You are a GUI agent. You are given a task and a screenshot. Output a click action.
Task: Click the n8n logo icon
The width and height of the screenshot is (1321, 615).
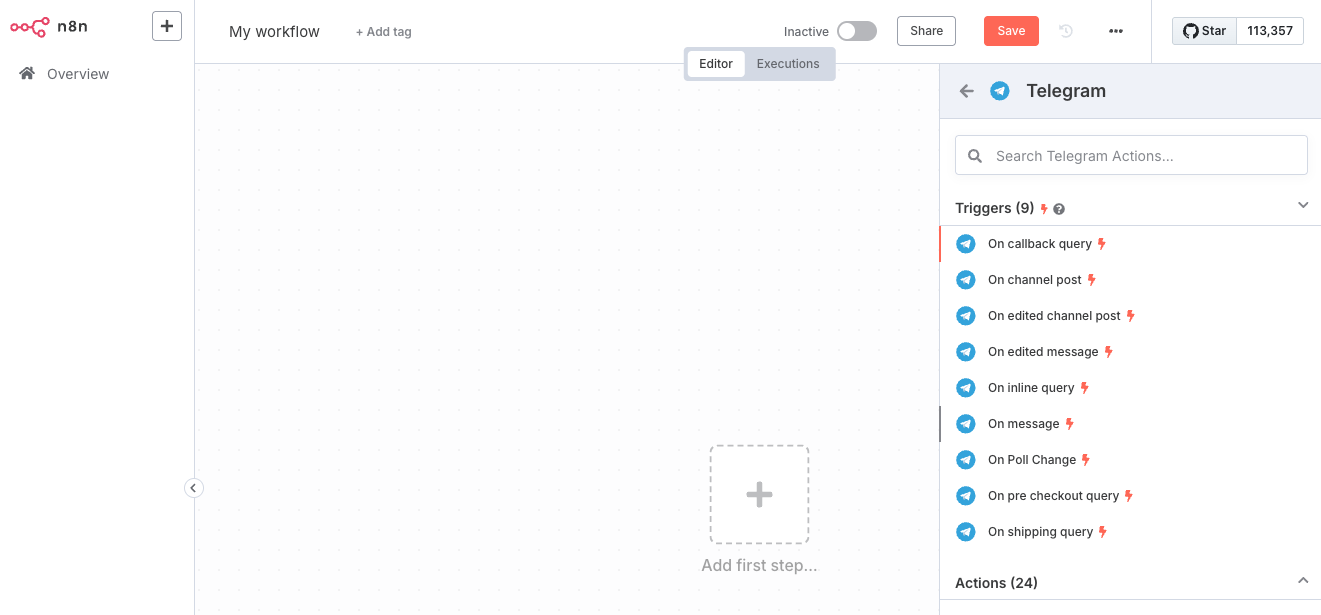coord(30,27)
